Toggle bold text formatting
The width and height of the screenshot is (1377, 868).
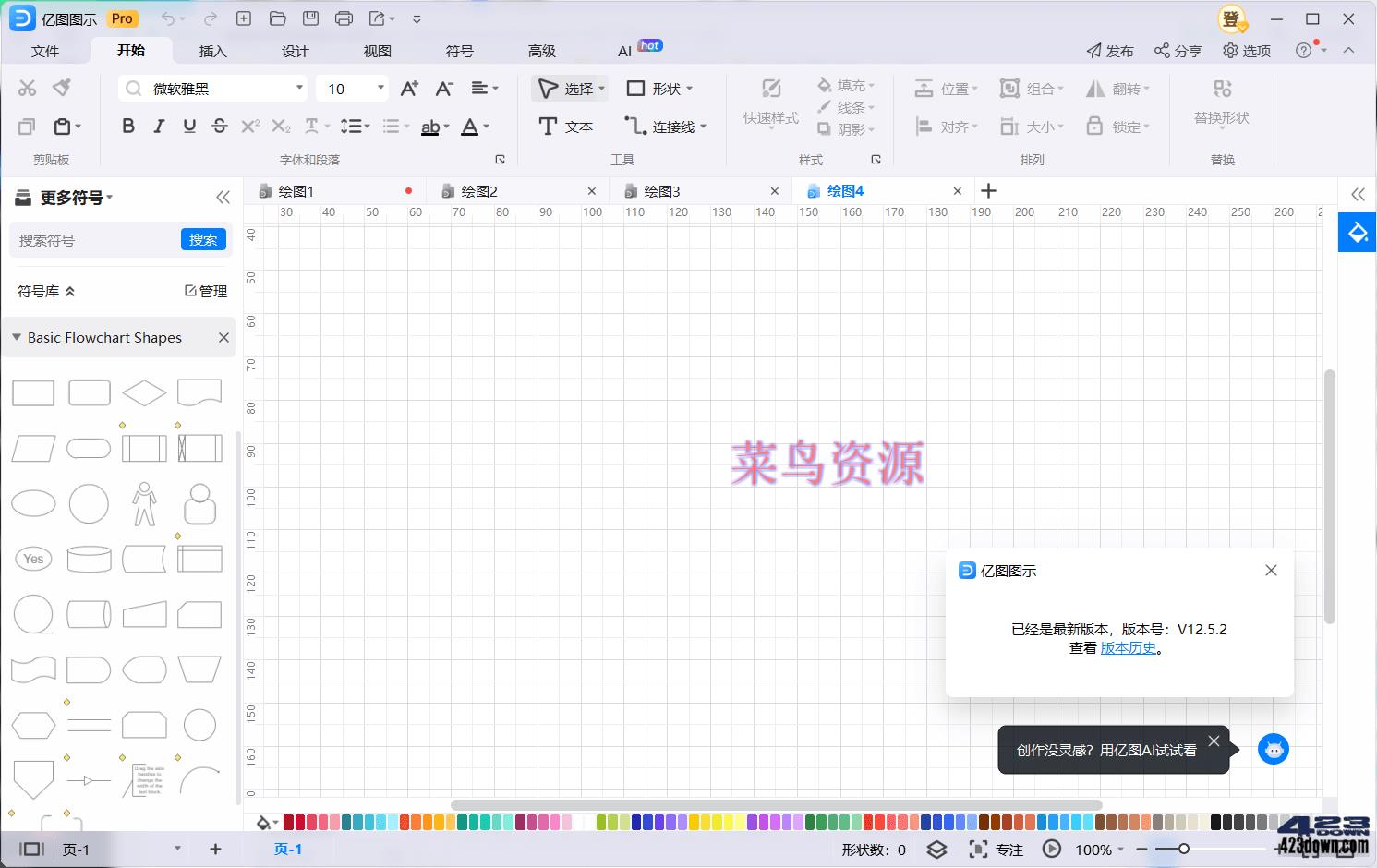point(128,127)
